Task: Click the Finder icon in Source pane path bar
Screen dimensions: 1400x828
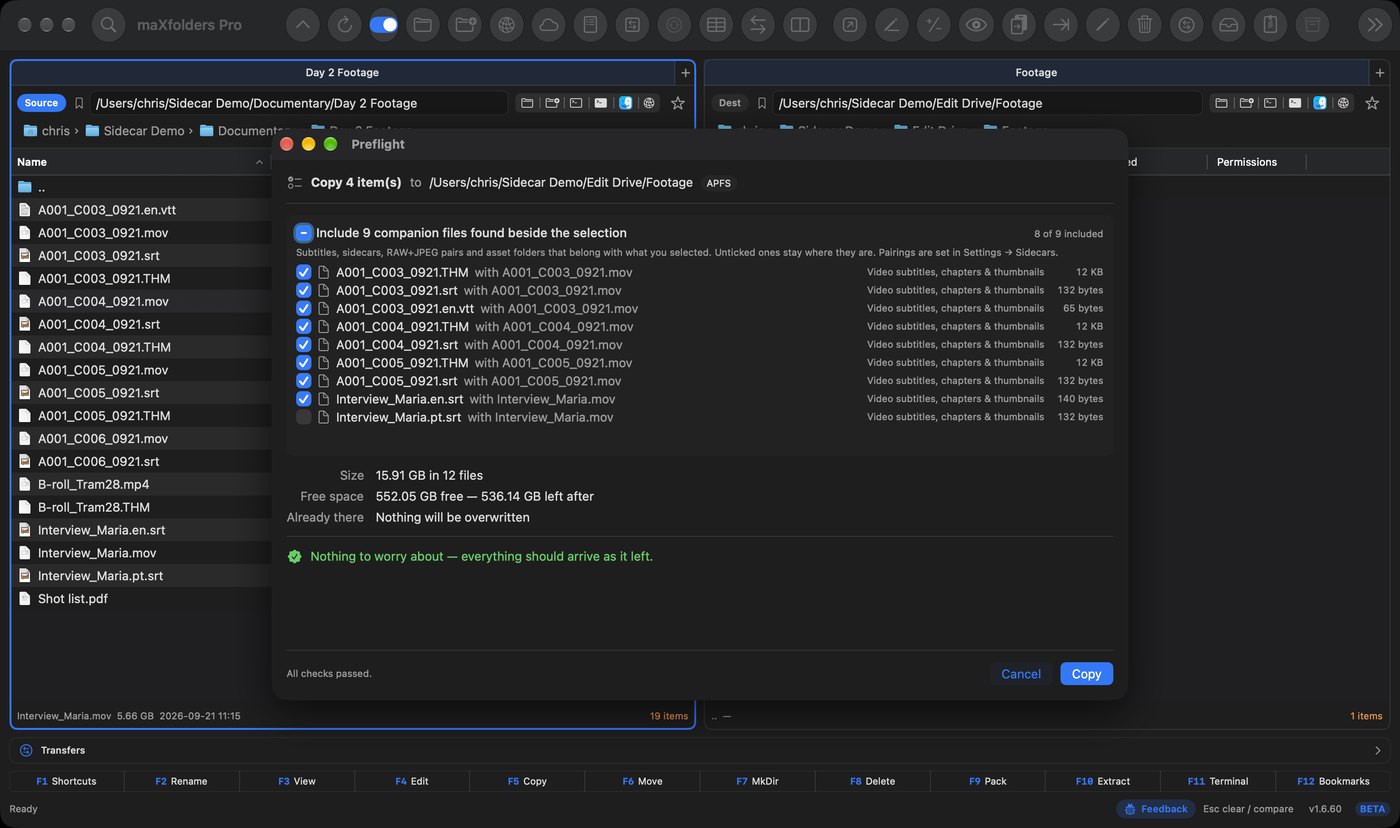Action: click(x=625, y=103)
